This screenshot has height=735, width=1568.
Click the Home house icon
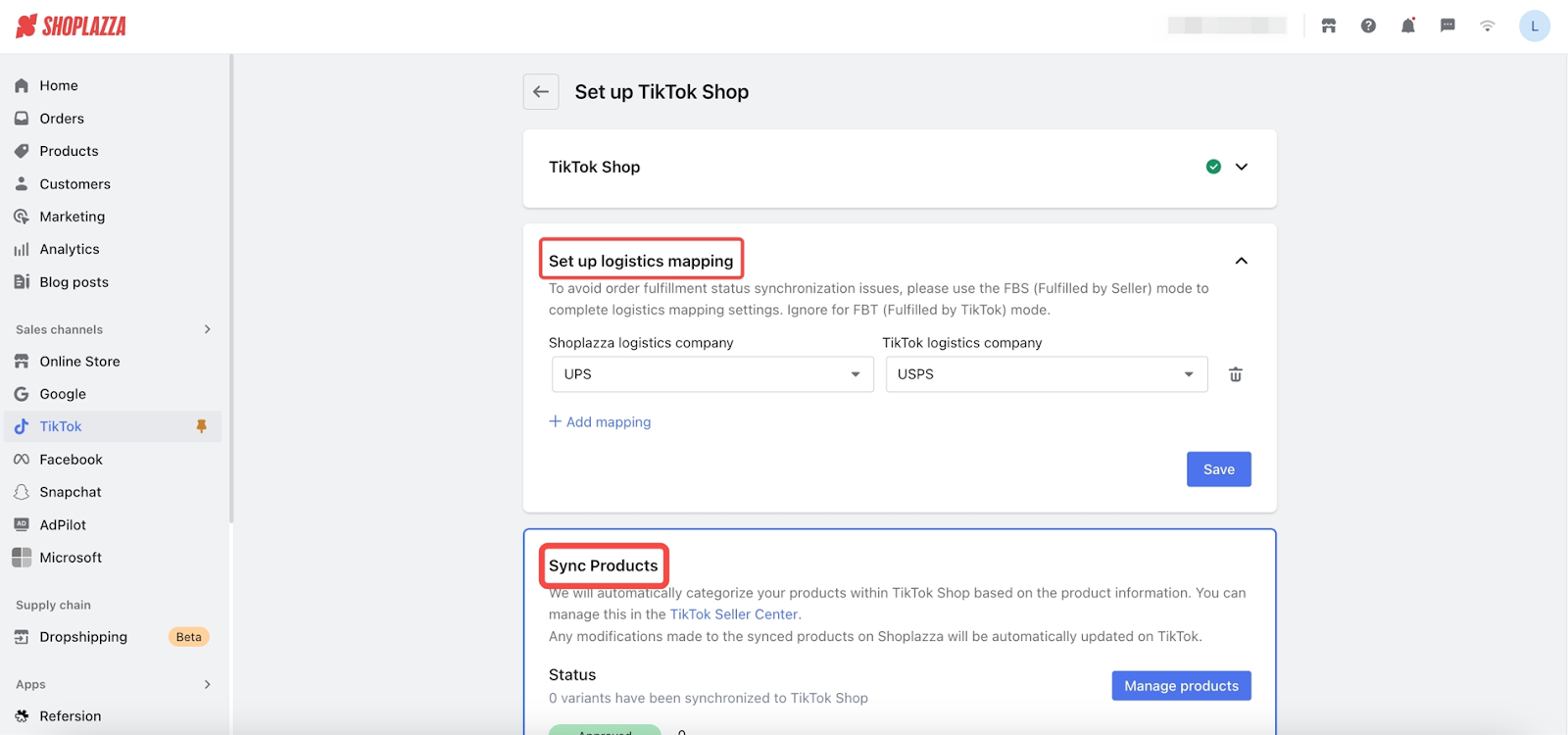22,85
